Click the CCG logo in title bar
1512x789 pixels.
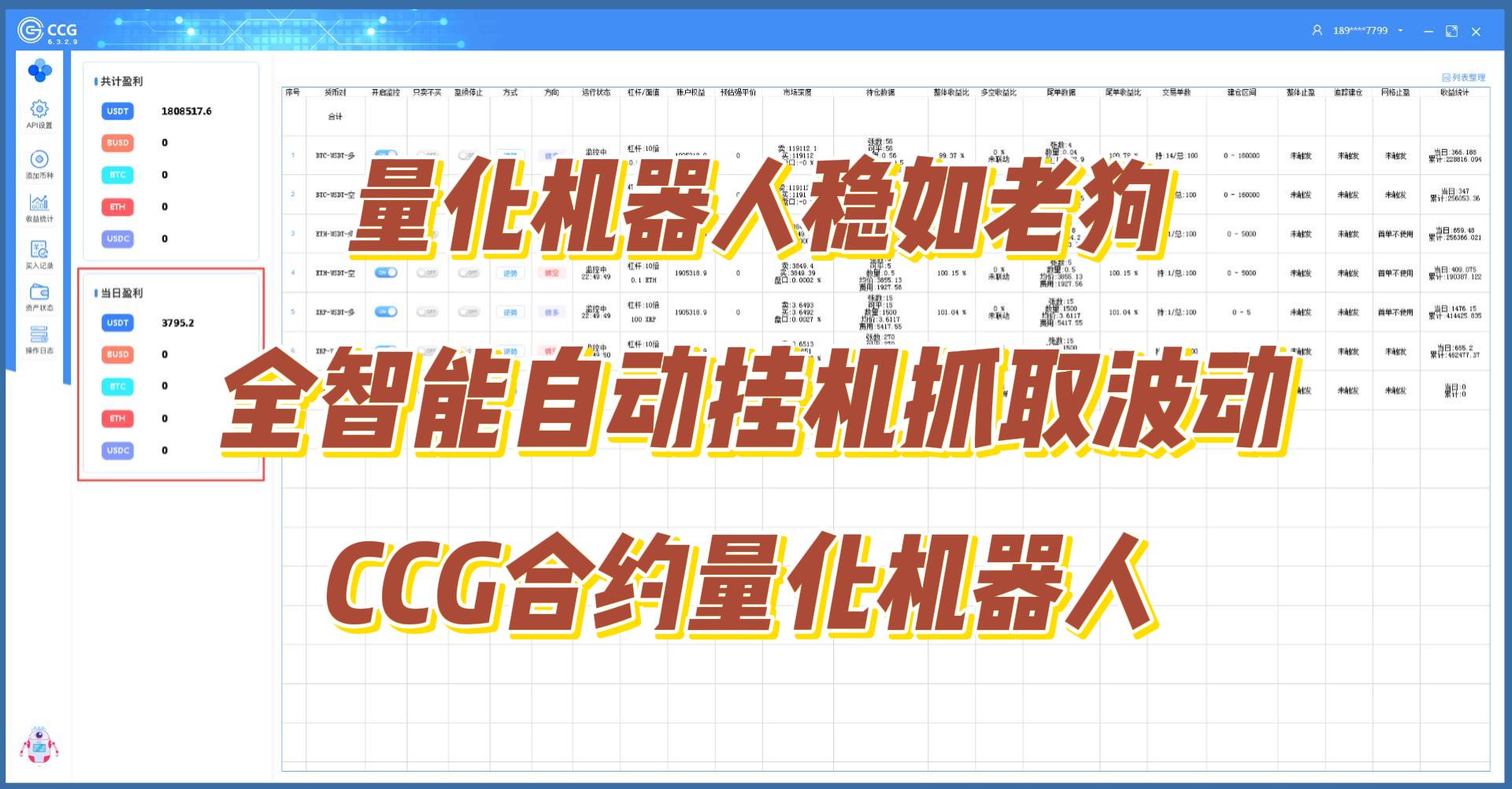point(47,31)
